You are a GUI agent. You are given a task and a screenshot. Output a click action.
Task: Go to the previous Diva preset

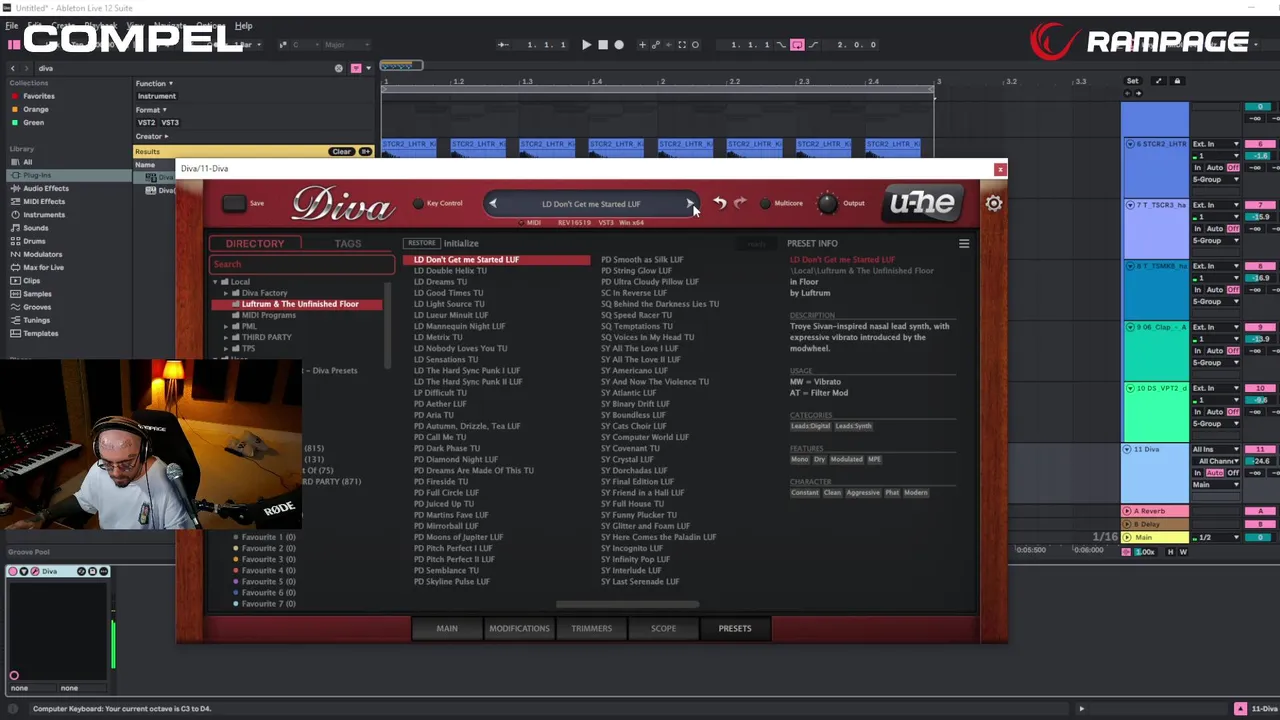tap(492, 203)
